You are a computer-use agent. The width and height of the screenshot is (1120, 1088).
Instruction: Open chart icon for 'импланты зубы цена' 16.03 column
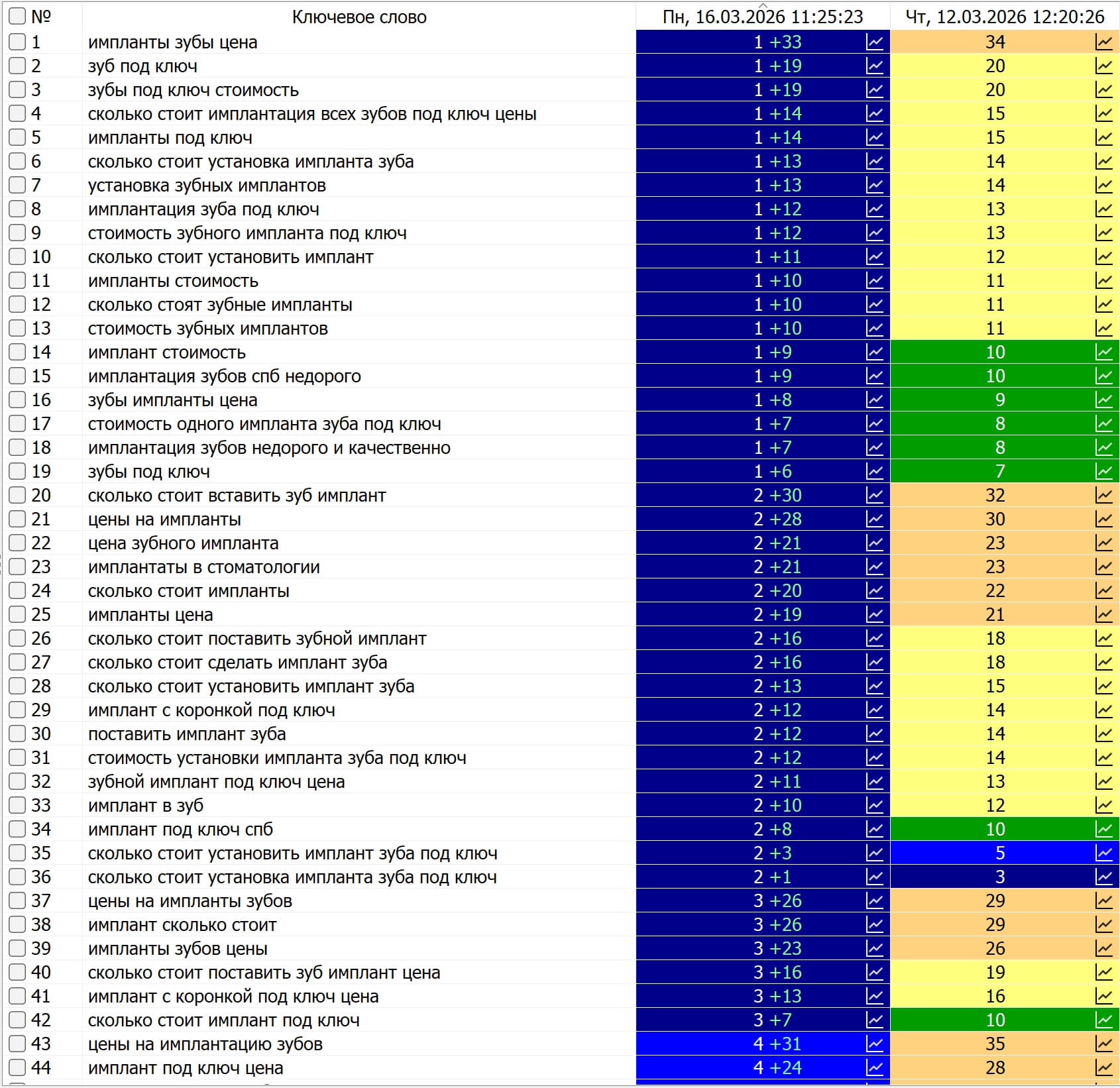(875, 42)
